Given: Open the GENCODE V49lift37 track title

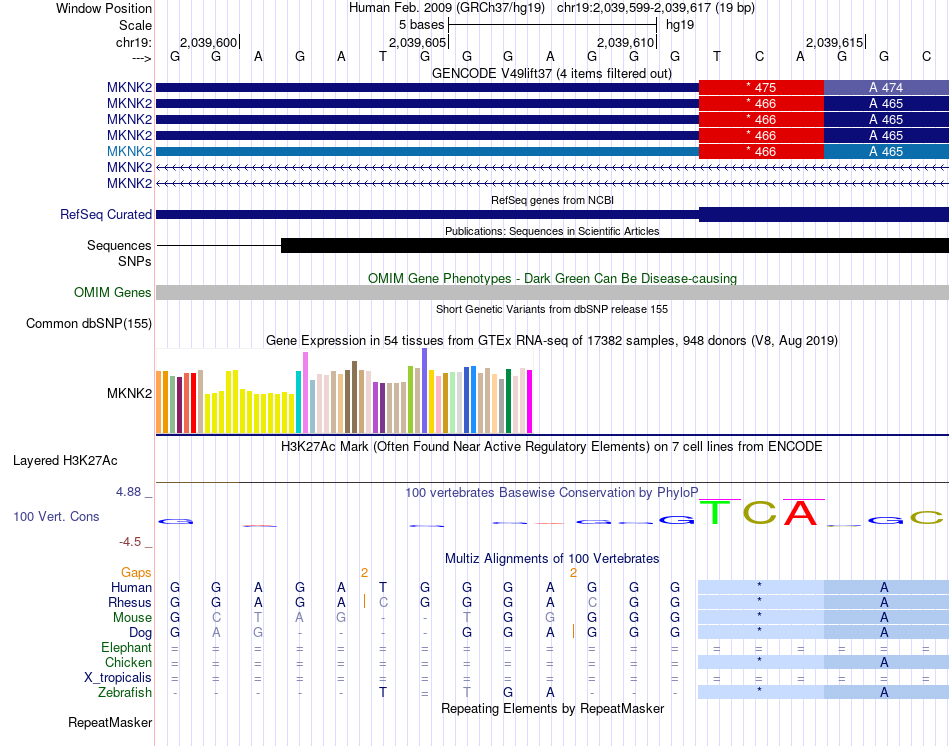Looking at the screenshot, I should click(x=551, y=73).
